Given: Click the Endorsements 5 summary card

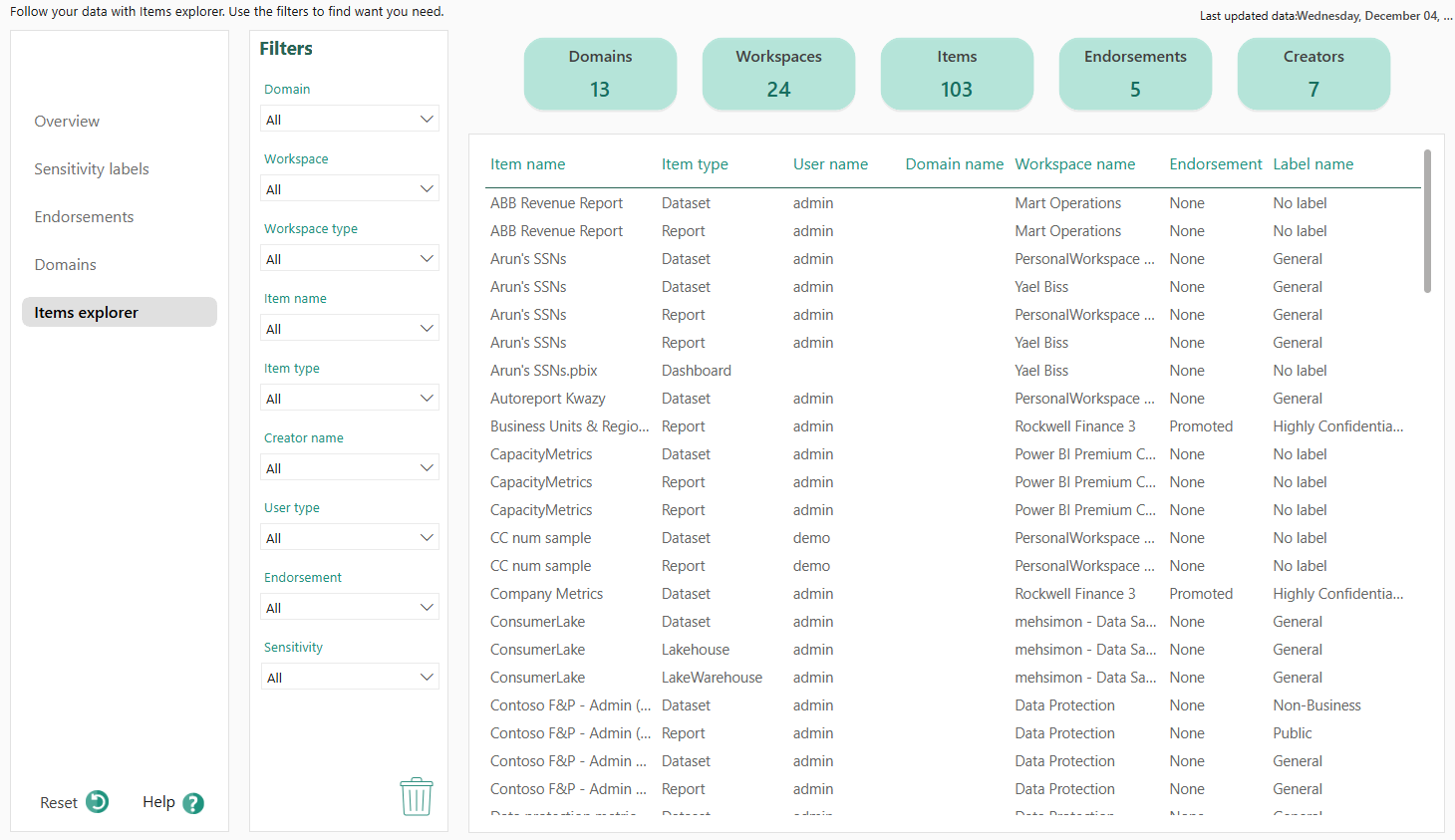Looking at the screenshot, I should click(1135, 74).
